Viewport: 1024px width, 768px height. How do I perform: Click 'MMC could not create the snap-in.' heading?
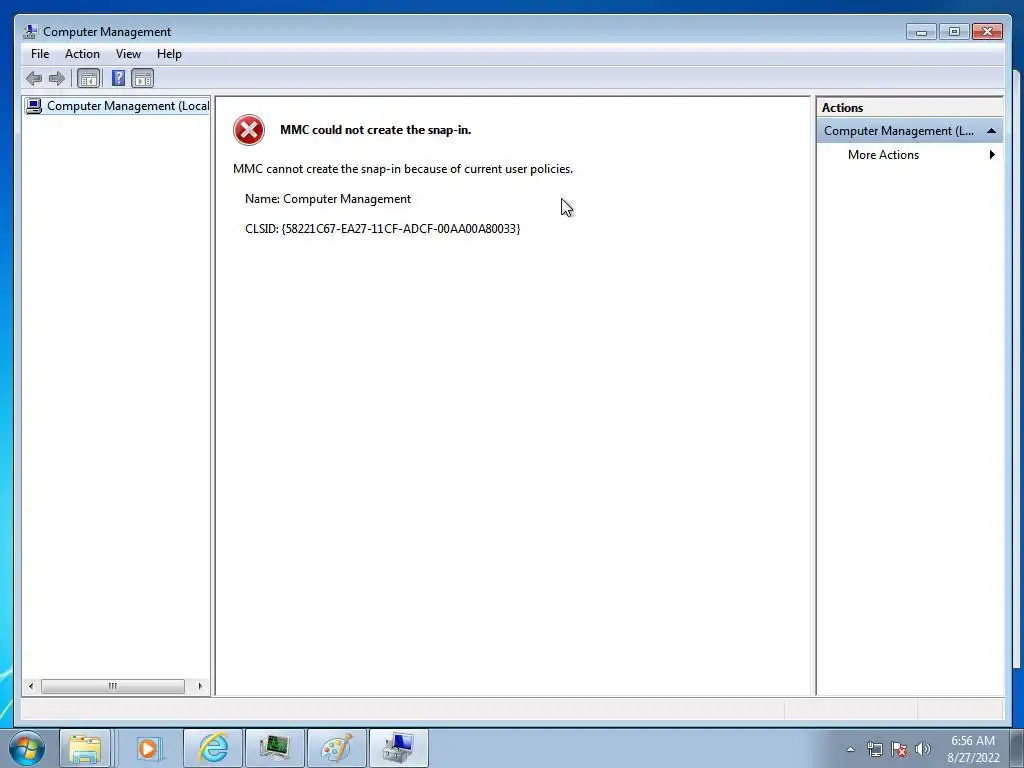tap(376, 130)
